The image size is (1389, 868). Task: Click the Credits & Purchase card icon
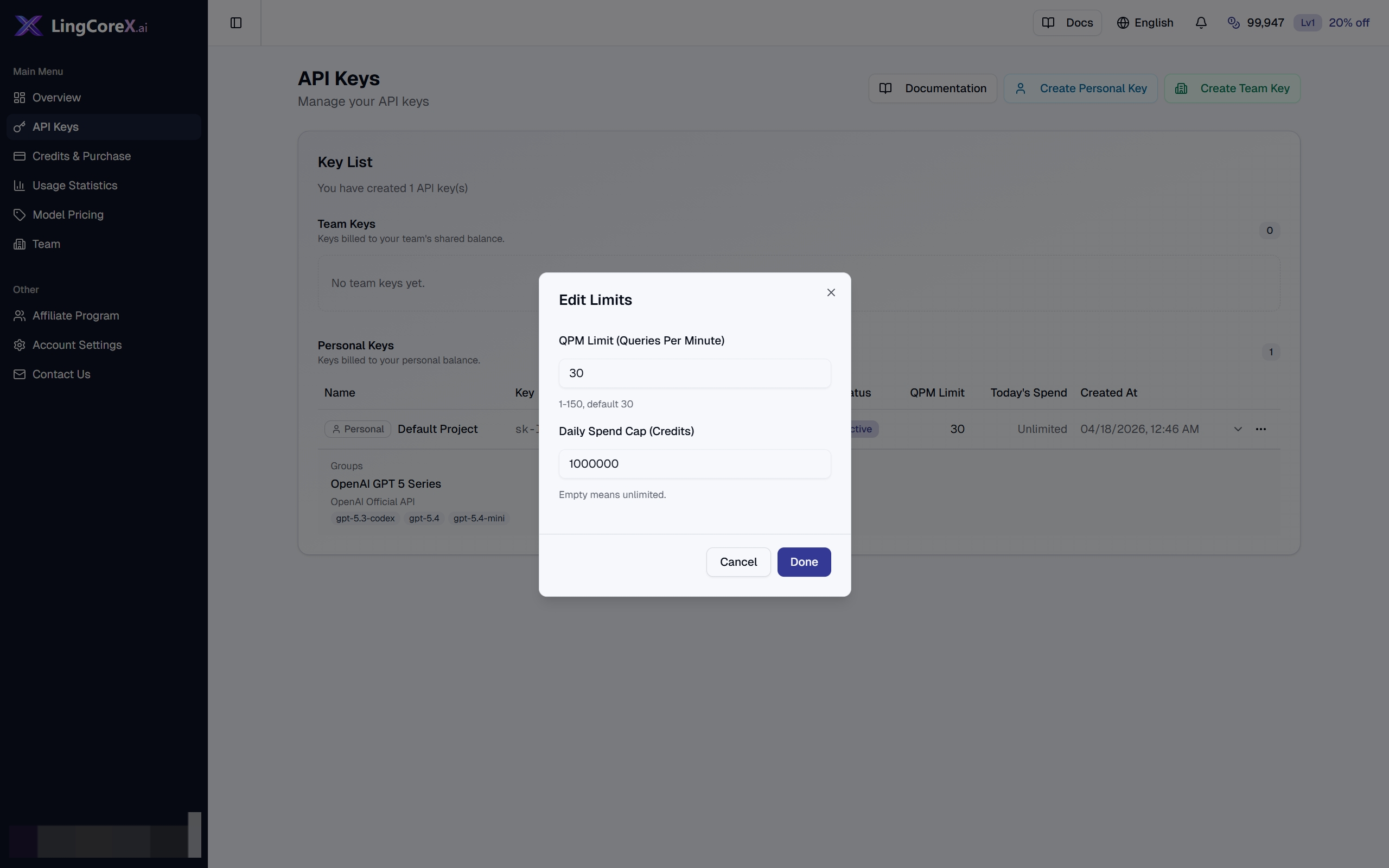pos(20,156)
